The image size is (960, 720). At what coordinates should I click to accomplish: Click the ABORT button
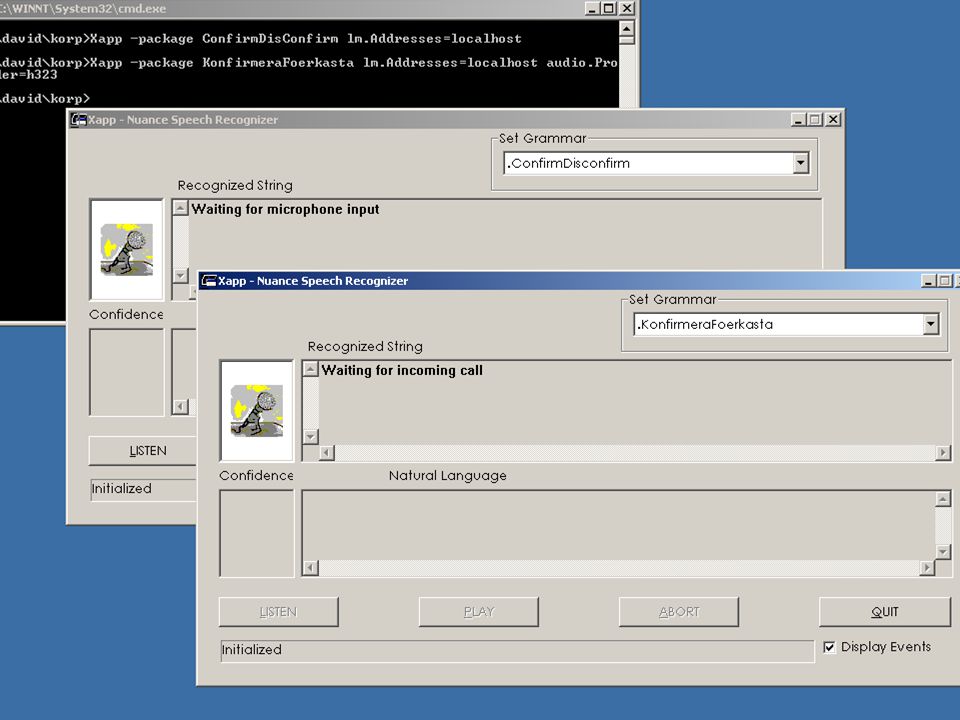(679, 612)
